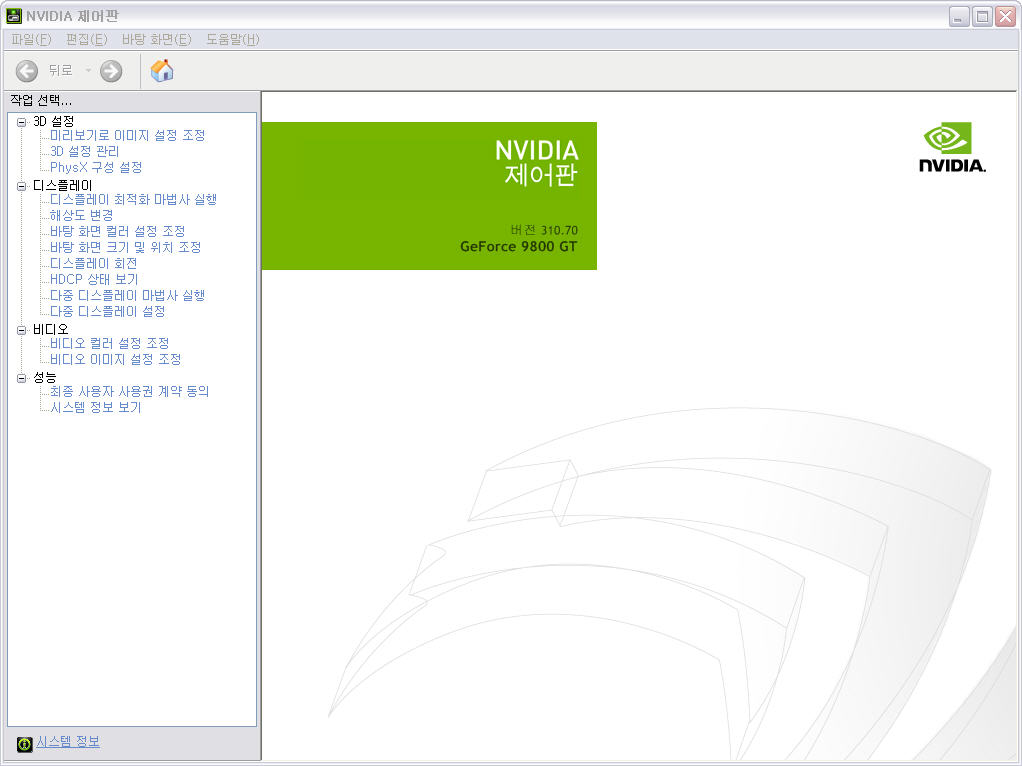Click the 버전 310.70 version text
Image resolution: width=1022 pixels, height=766 pixels.
(544, 230)
